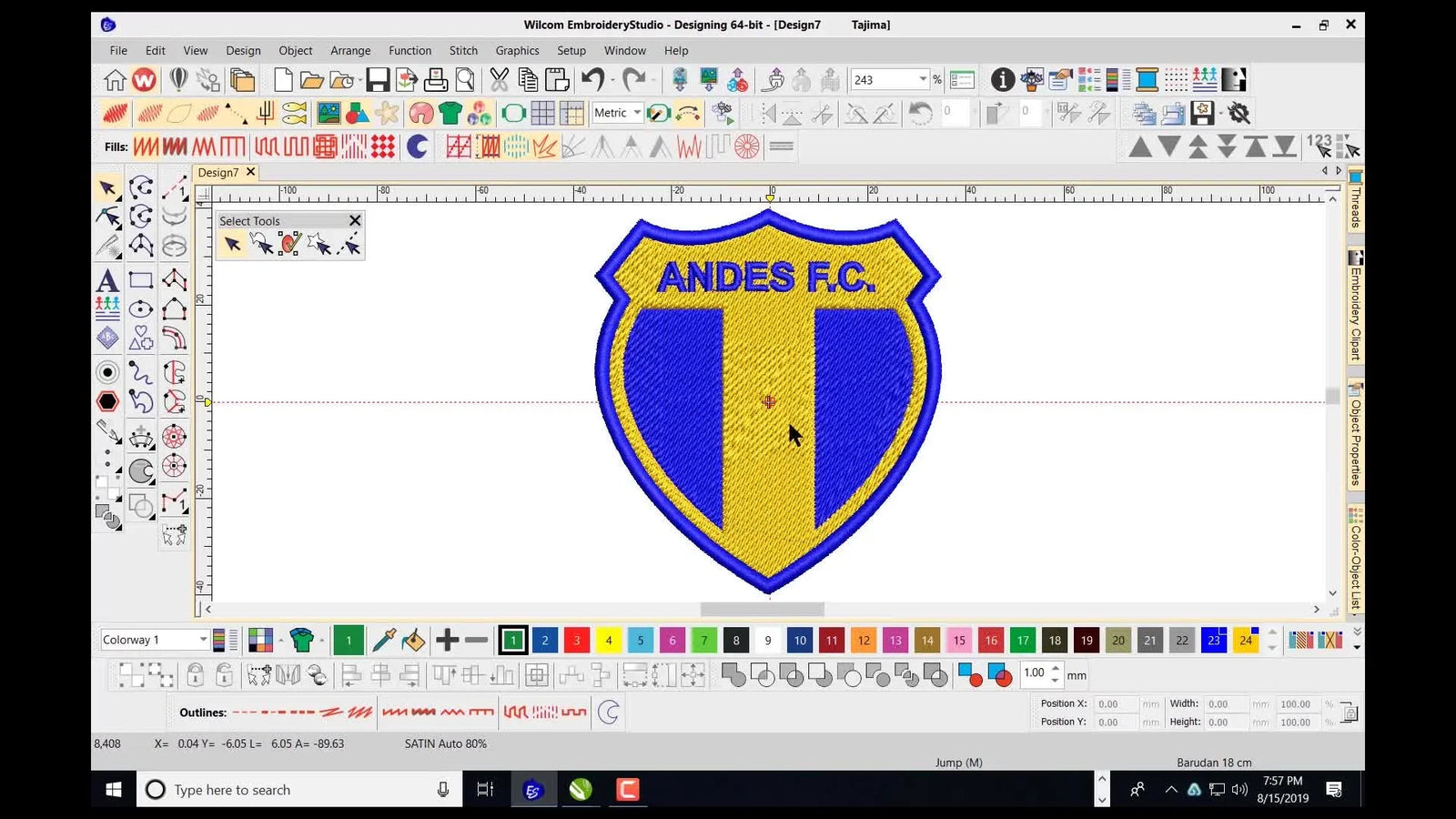The width and height of the screenshot is (1456, 819).
Task: Close the Select Tools floating panel
Action: pyautogui.click(x=355, y=220)
